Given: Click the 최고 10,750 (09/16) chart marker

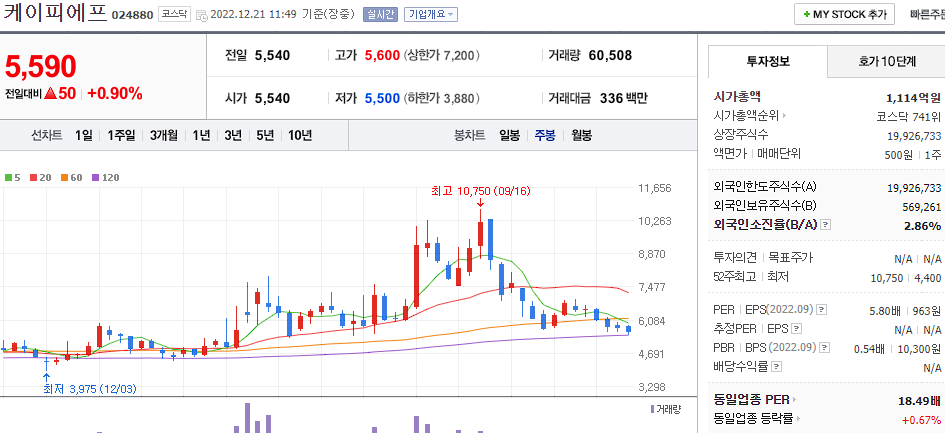Looking at the screenshot, I should click(480, 191).
